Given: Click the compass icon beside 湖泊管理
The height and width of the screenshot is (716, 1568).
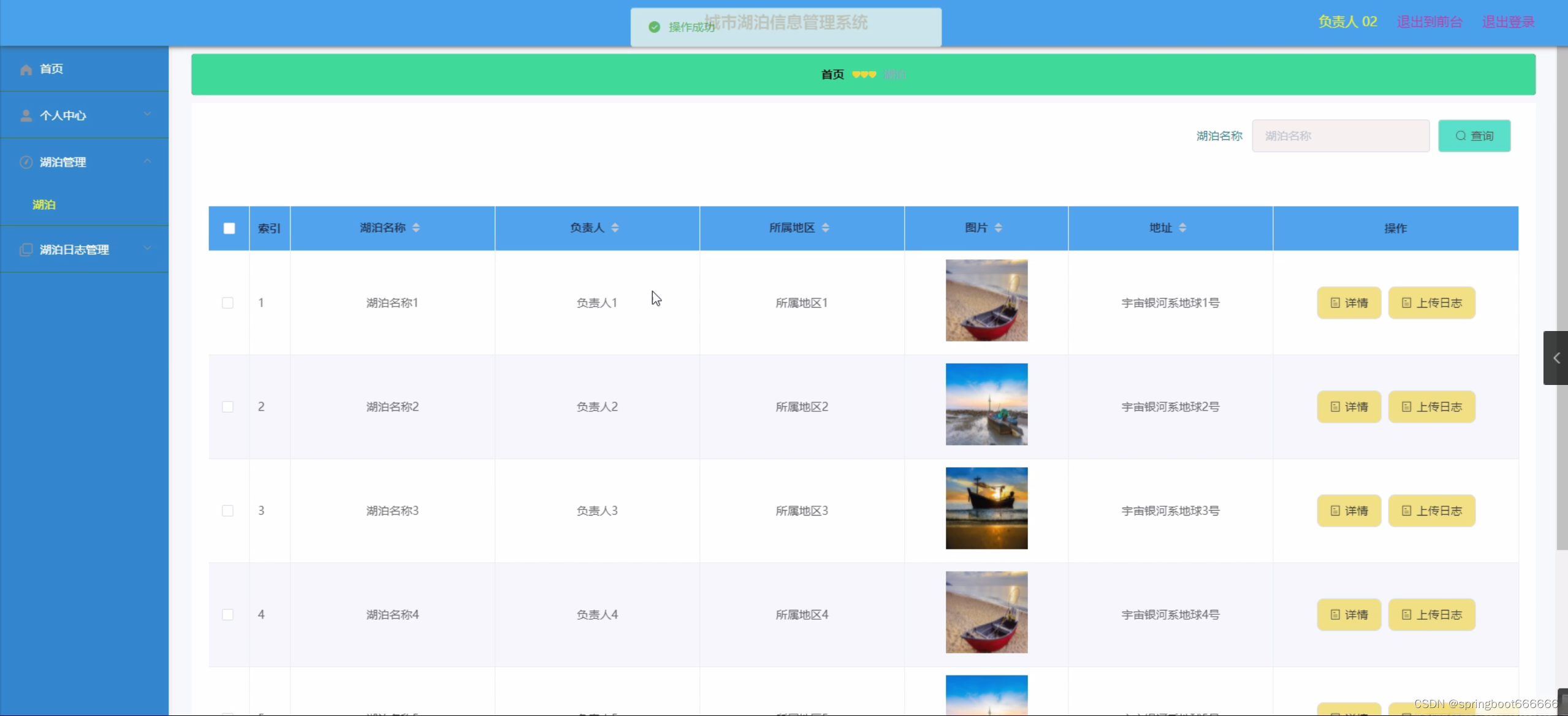Looking at the screenshot, I should point(26,162).
